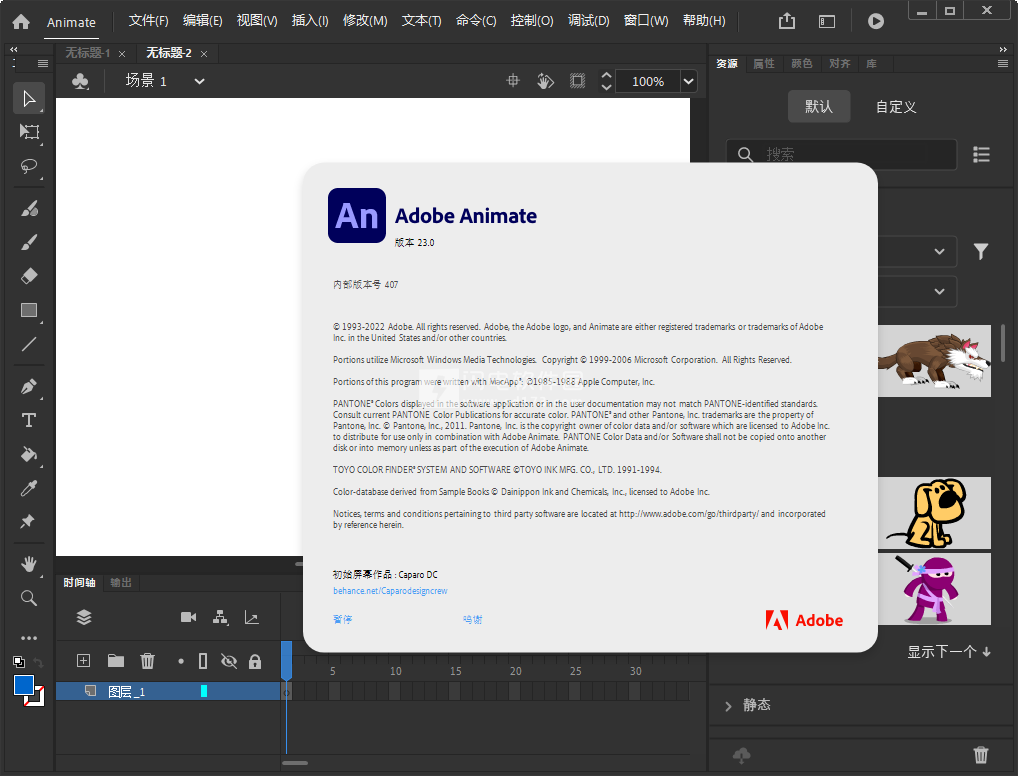Click the 默认 button in Assets

[x=819, y=106]
